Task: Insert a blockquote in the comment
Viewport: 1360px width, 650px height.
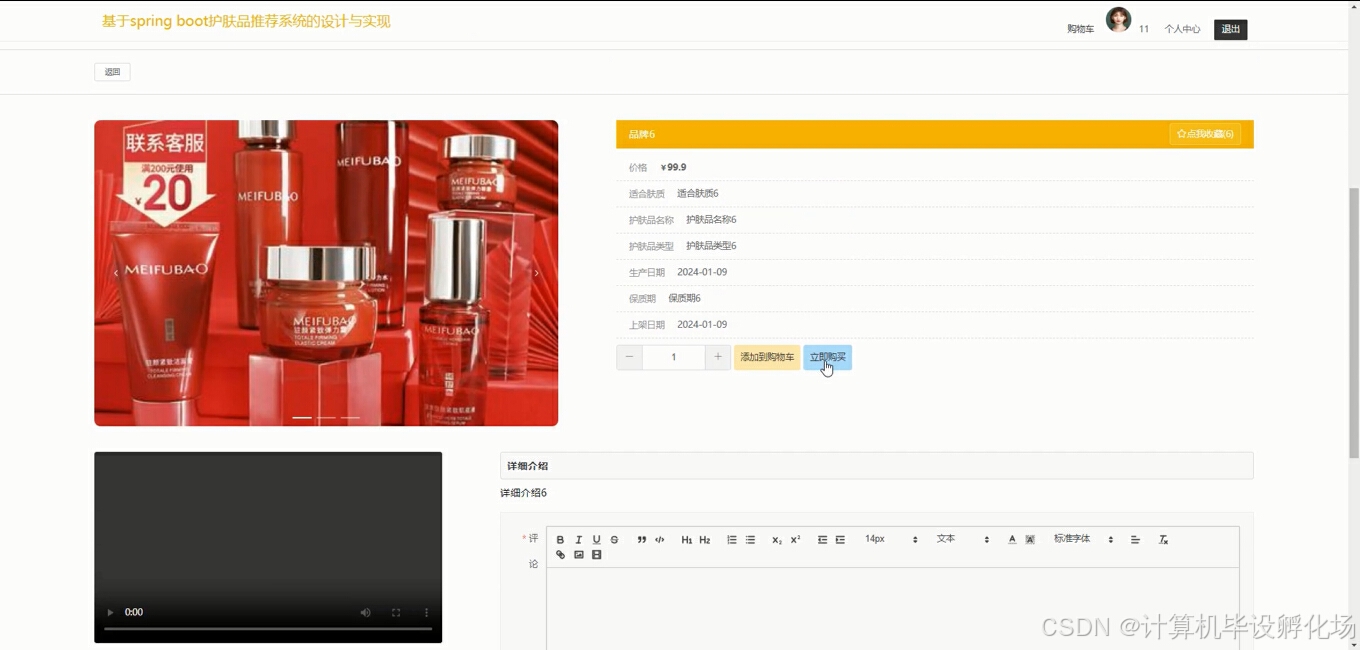Action: tap(642, 540)
